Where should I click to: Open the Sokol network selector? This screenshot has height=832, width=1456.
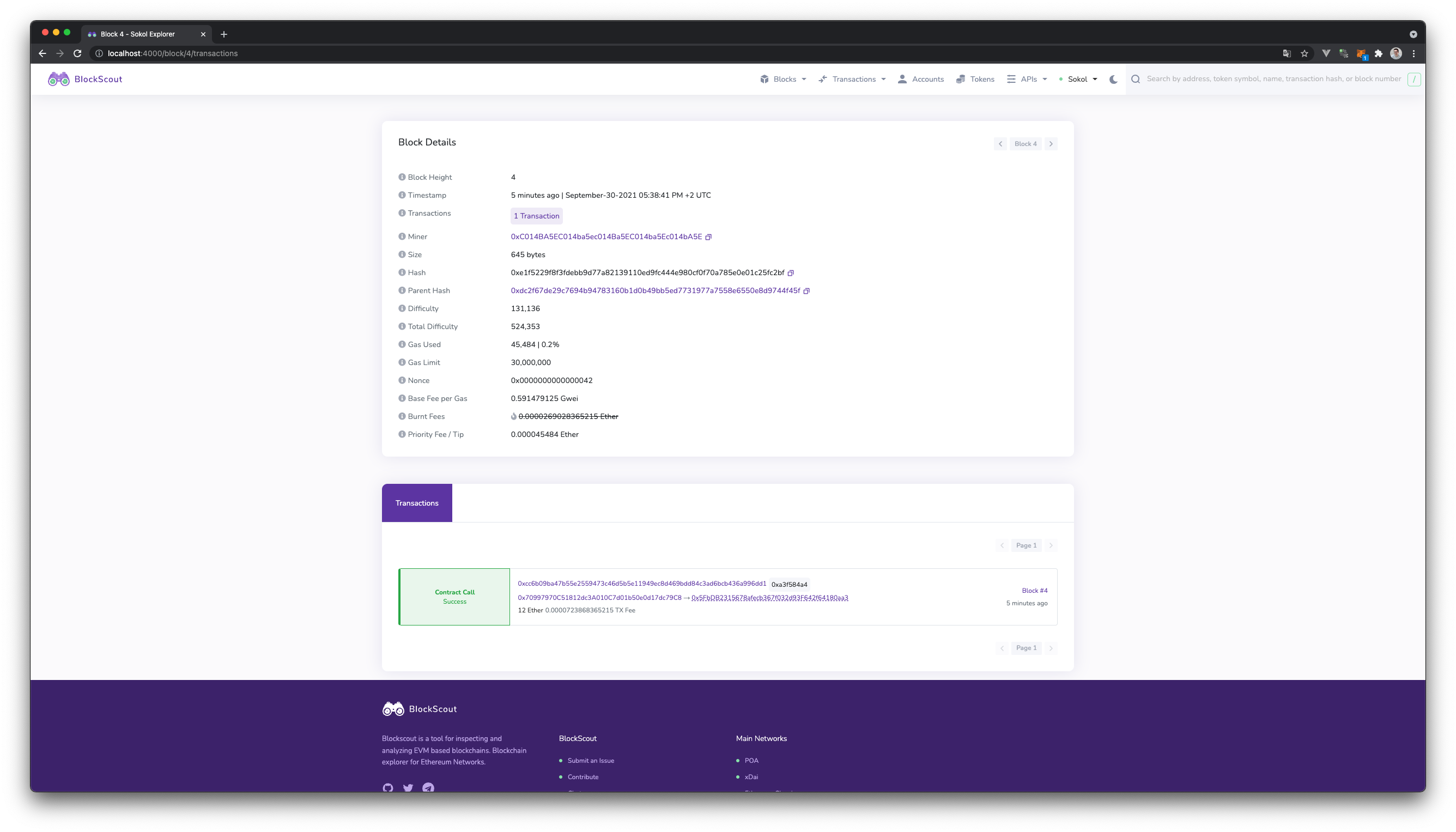tap(1078, 80)
